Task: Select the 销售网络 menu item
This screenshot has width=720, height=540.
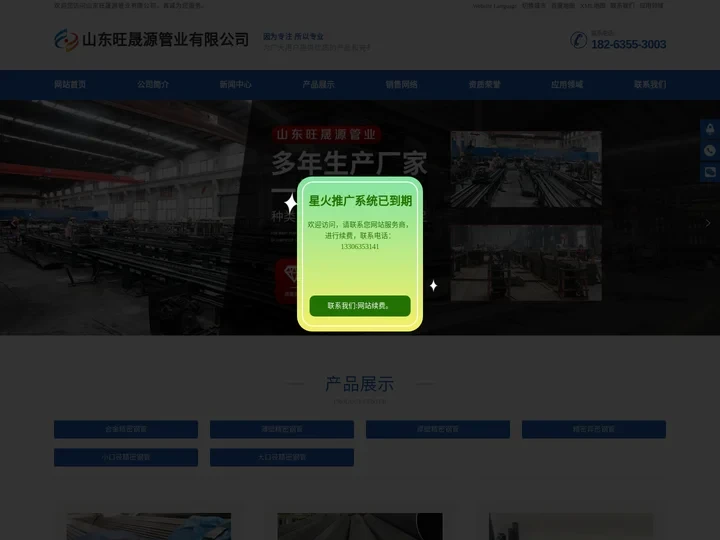Action: pyautogui.click(x=401, y=84)
